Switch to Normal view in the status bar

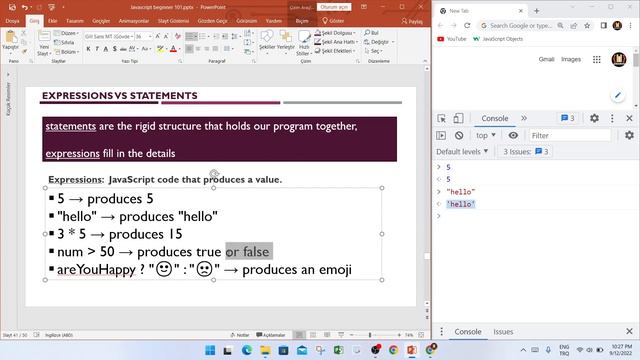(x=299, y=335)
